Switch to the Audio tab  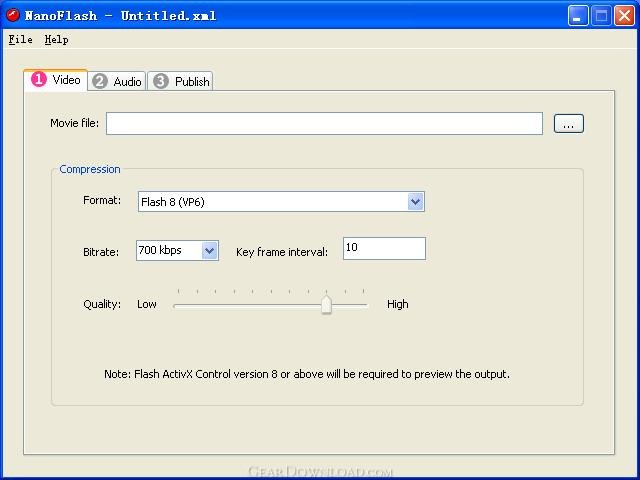(127, 81)
